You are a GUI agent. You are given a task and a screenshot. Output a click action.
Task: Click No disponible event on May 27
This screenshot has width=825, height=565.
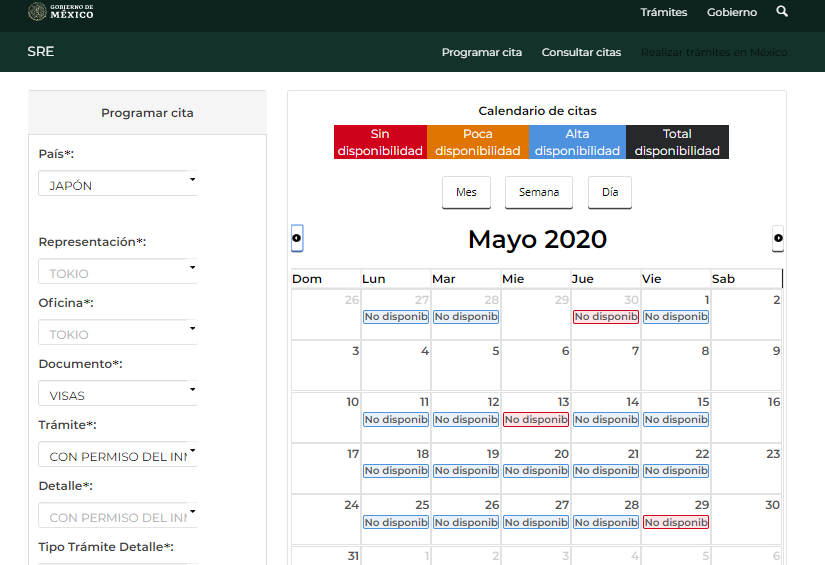pyautogui.click(x=536, y=522)
